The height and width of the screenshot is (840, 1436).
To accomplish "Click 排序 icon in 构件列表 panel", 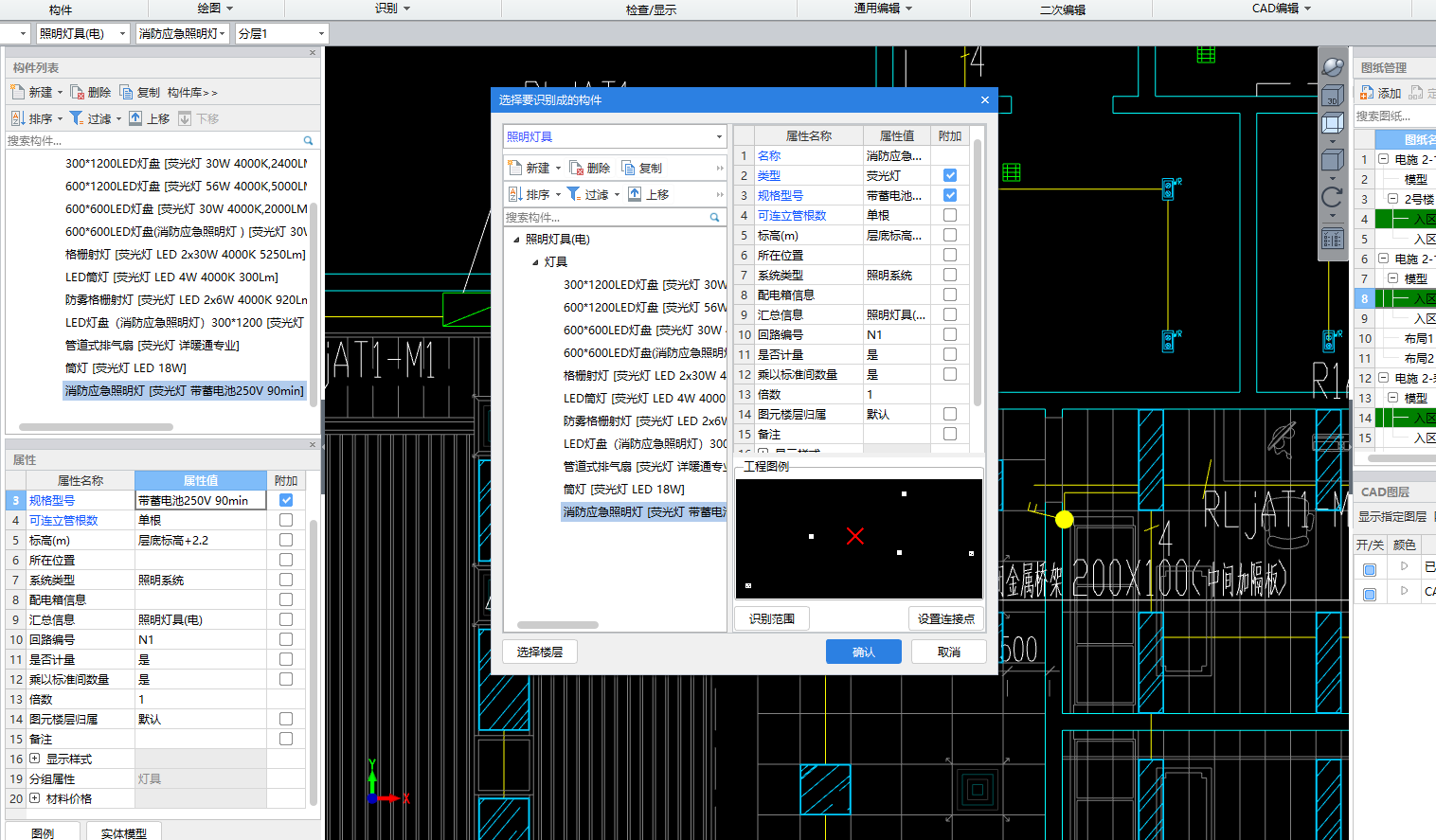I will 18,118.
